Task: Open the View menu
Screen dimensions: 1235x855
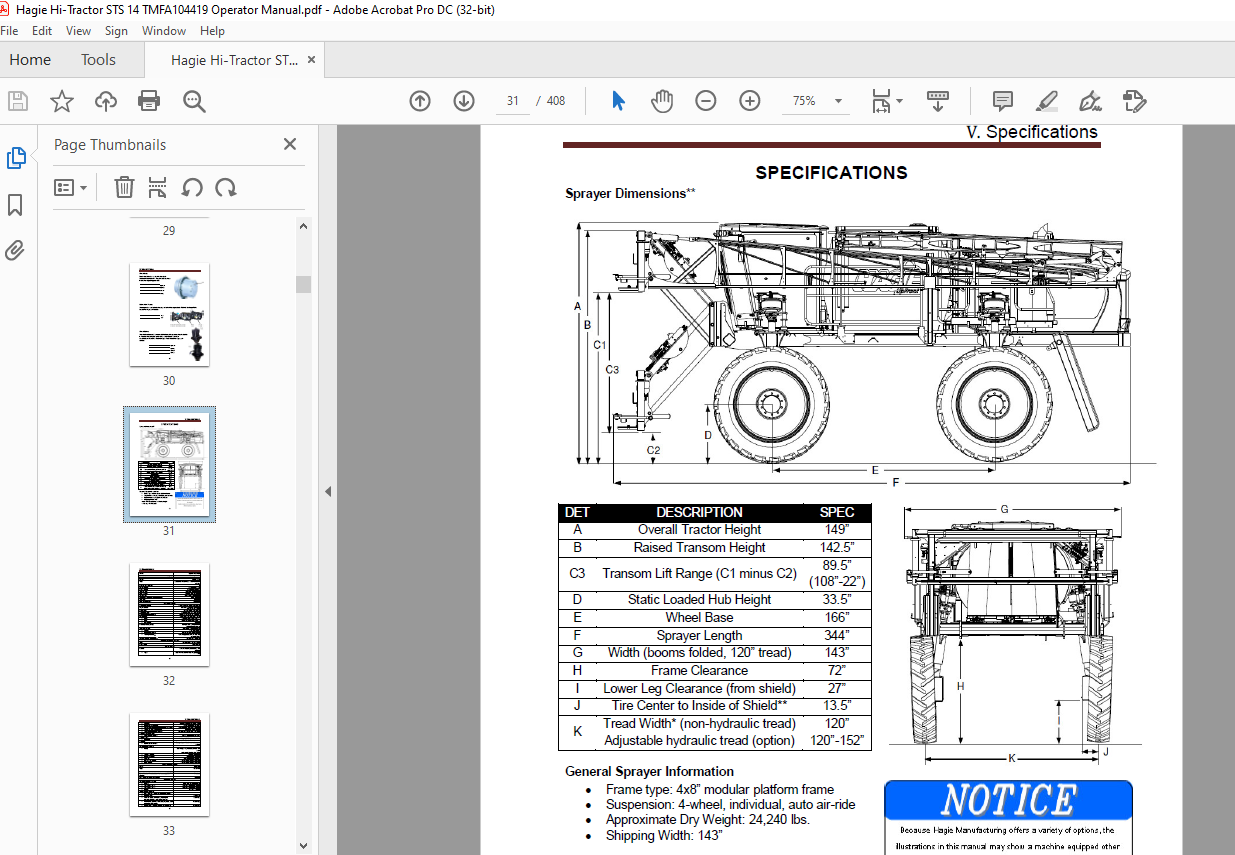Action: click(79, 31)
